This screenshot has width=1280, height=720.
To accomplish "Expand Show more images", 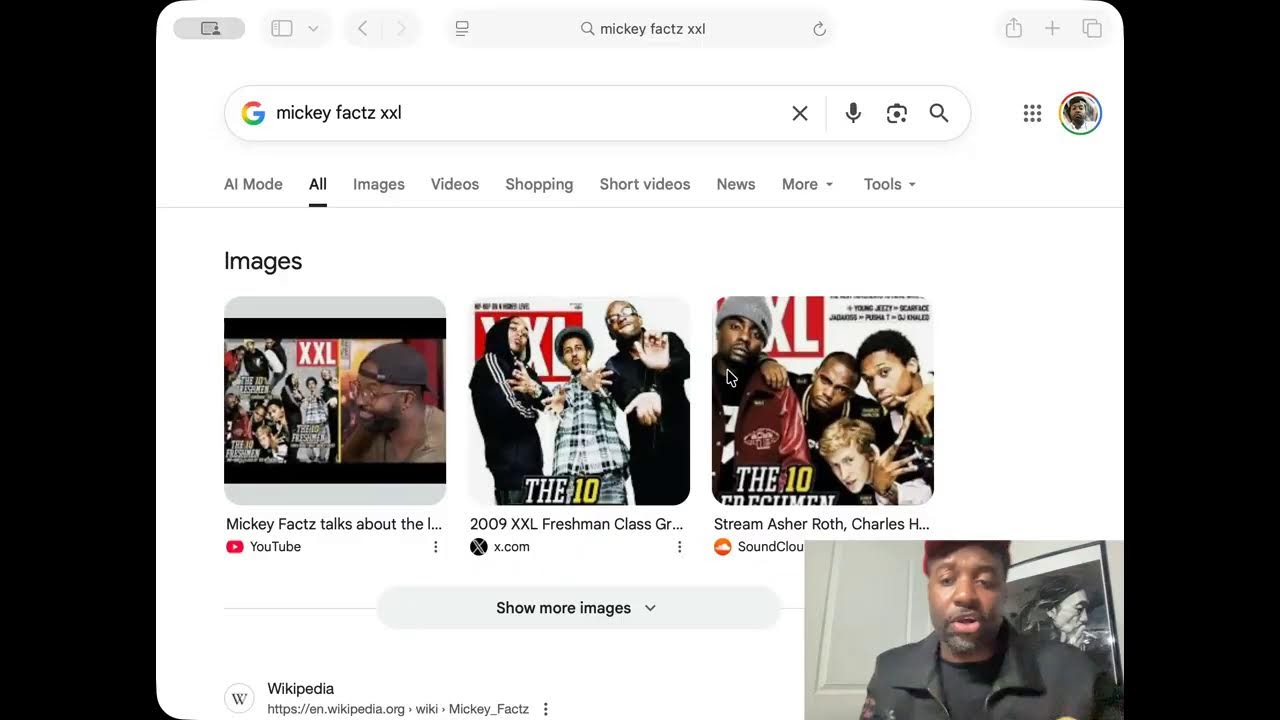I will pyautogui.click(x=578, y=608).
